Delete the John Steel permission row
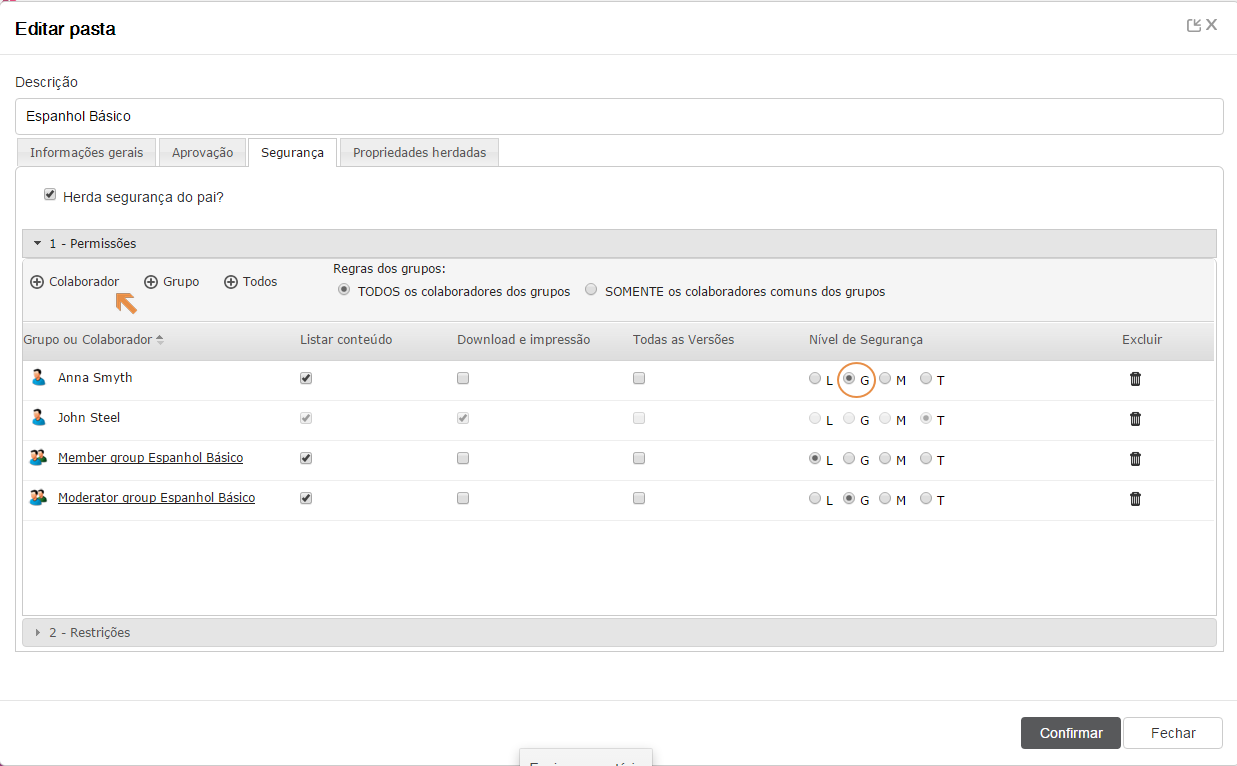 click(1135, 418)
